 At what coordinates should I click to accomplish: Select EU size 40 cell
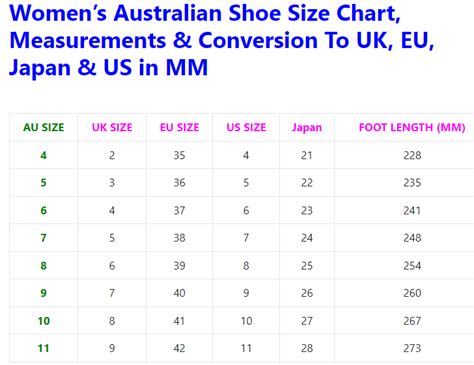[179, 293]
